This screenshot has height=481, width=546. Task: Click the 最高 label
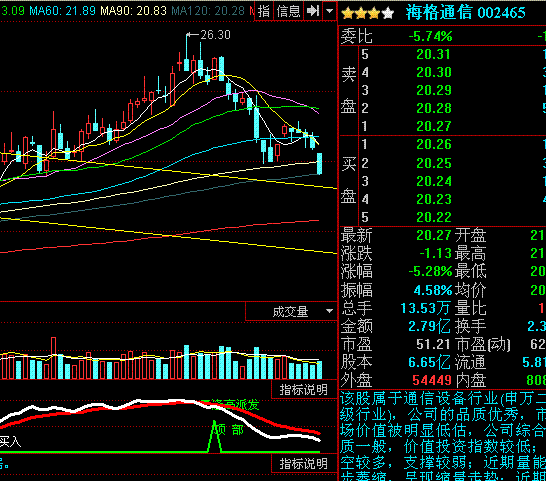tap(470, 254)
